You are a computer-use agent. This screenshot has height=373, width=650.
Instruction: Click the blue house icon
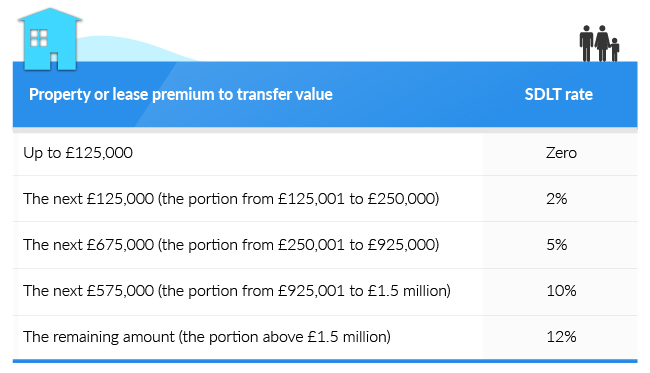pyautogui.click(x=50, y=39)
